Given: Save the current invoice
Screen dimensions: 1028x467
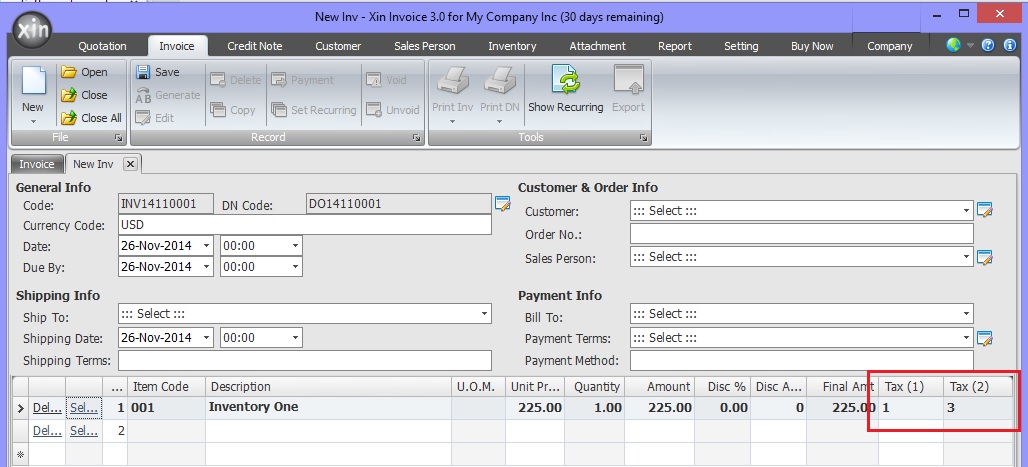Looking at the screenshot, I should [157, 72].
